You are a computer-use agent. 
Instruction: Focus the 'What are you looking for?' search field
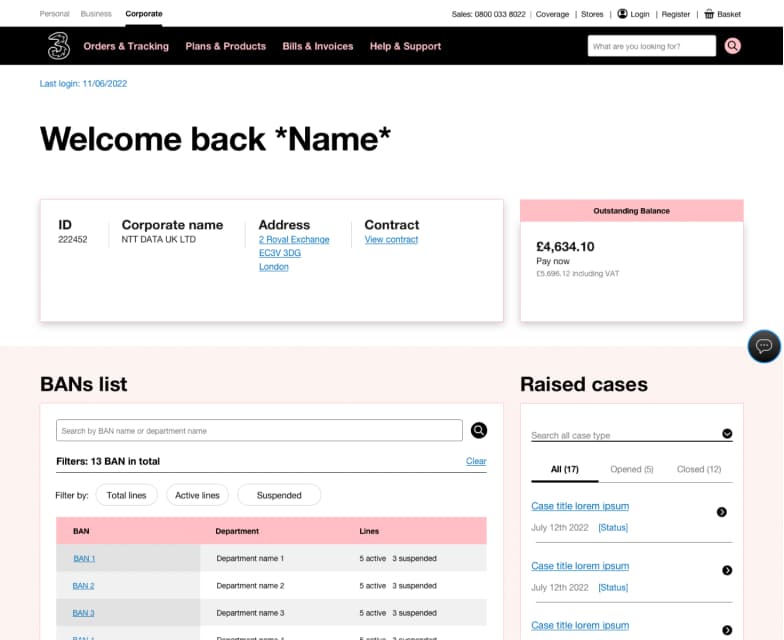pyautogui.click(x=652, y=46)
